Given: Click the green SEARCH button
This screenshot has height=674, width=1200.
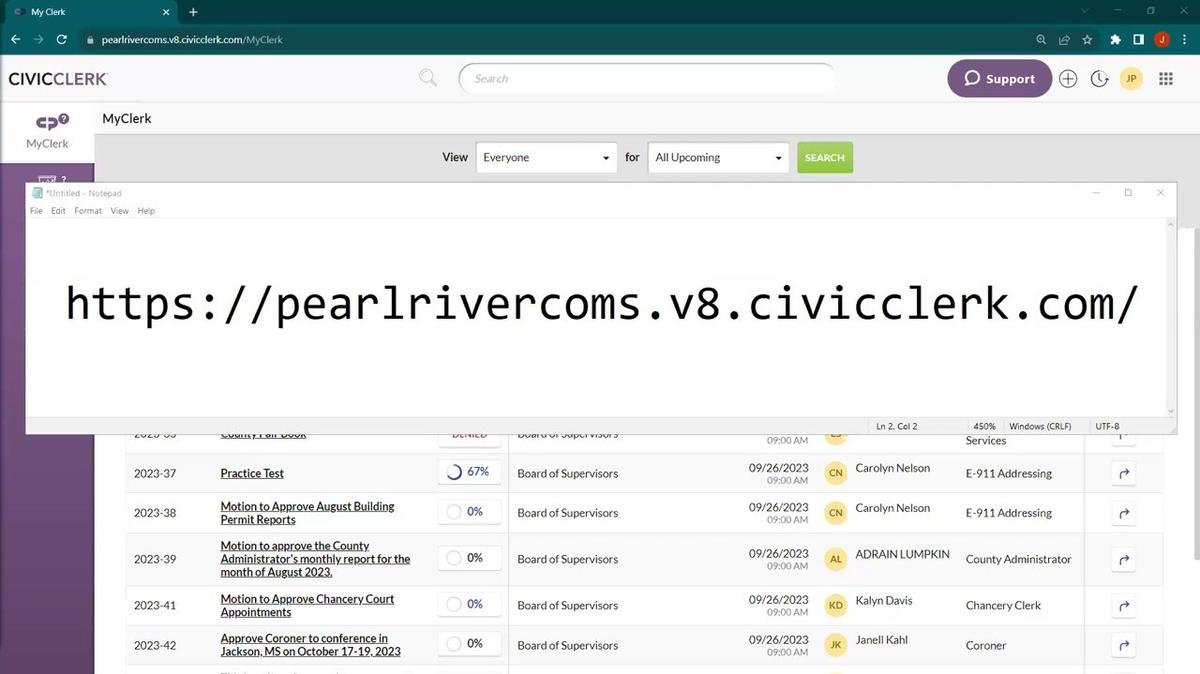Looking at the screenshot, I should pyautogui.click(x=825, y=157).
